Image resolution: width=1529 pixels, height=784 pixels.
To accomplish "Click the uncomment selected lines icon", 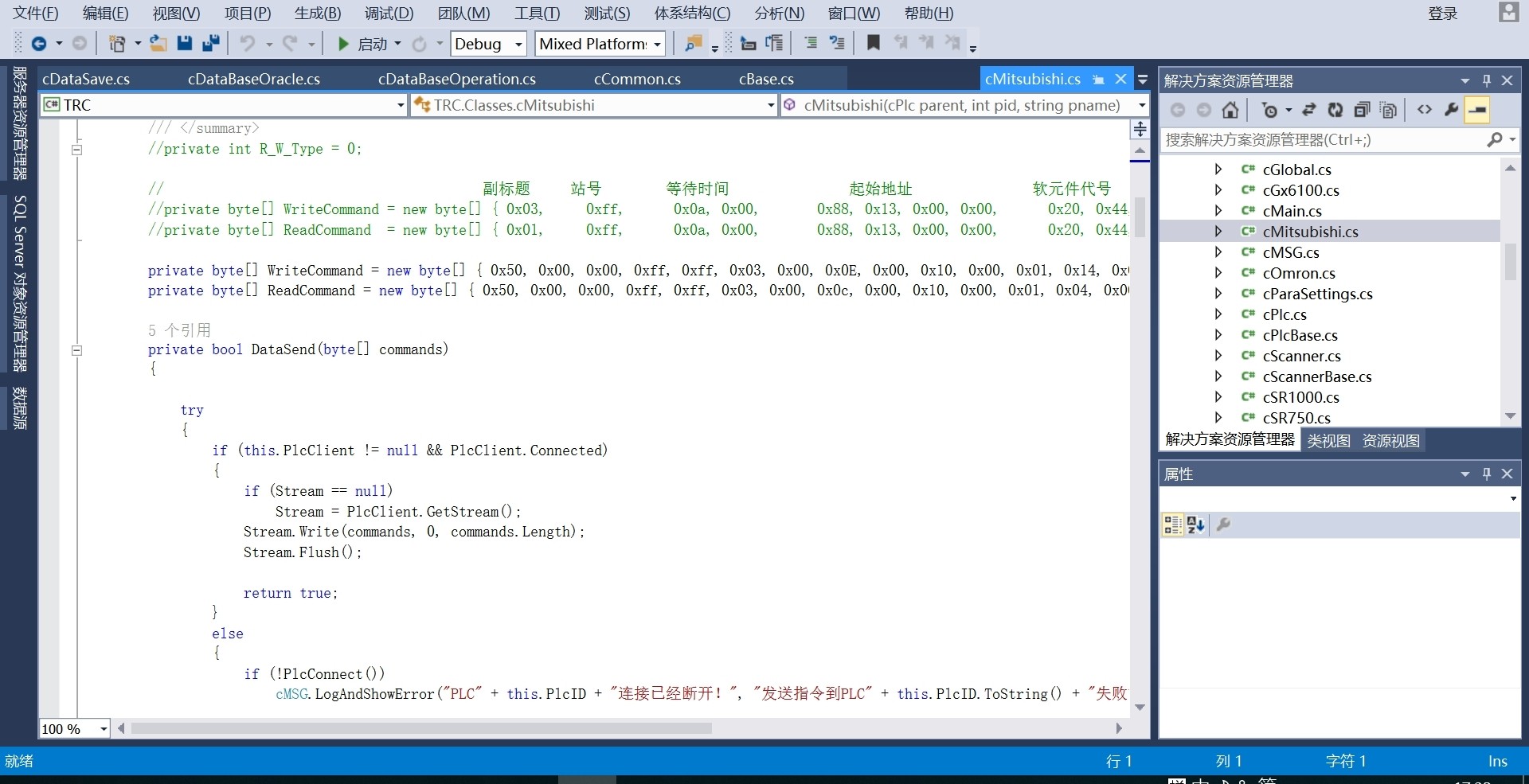I will click(837, 43).
